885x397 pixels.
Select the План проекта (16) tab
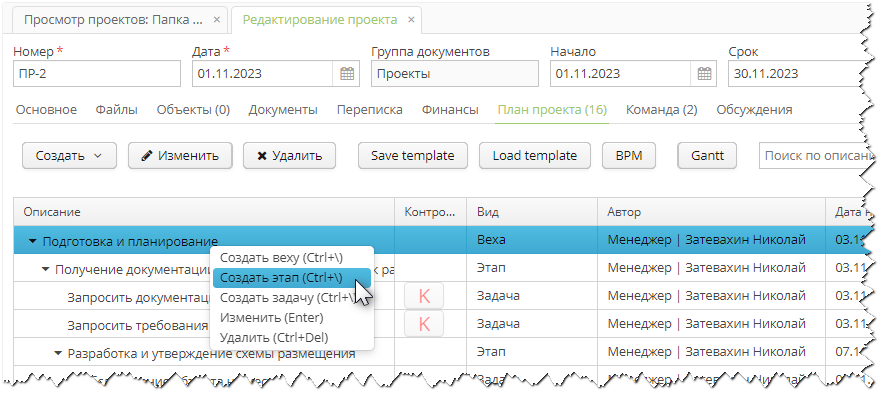pos(552,110)
